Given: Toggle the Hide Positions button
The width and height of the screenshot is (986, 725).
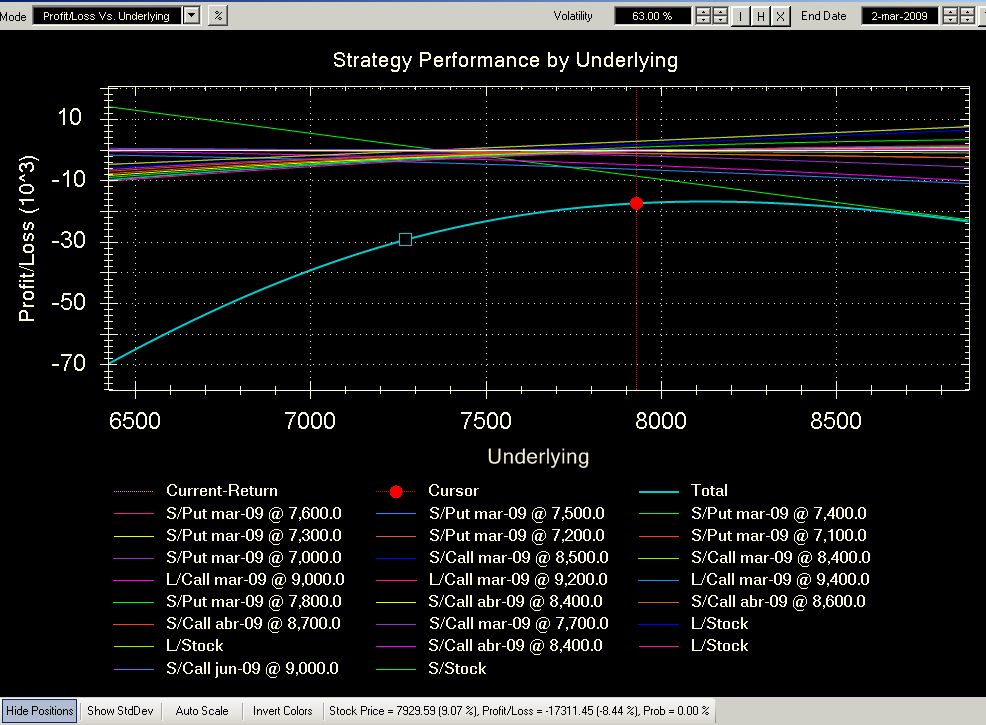Looking at the screenshot, I should pos(39,711).
